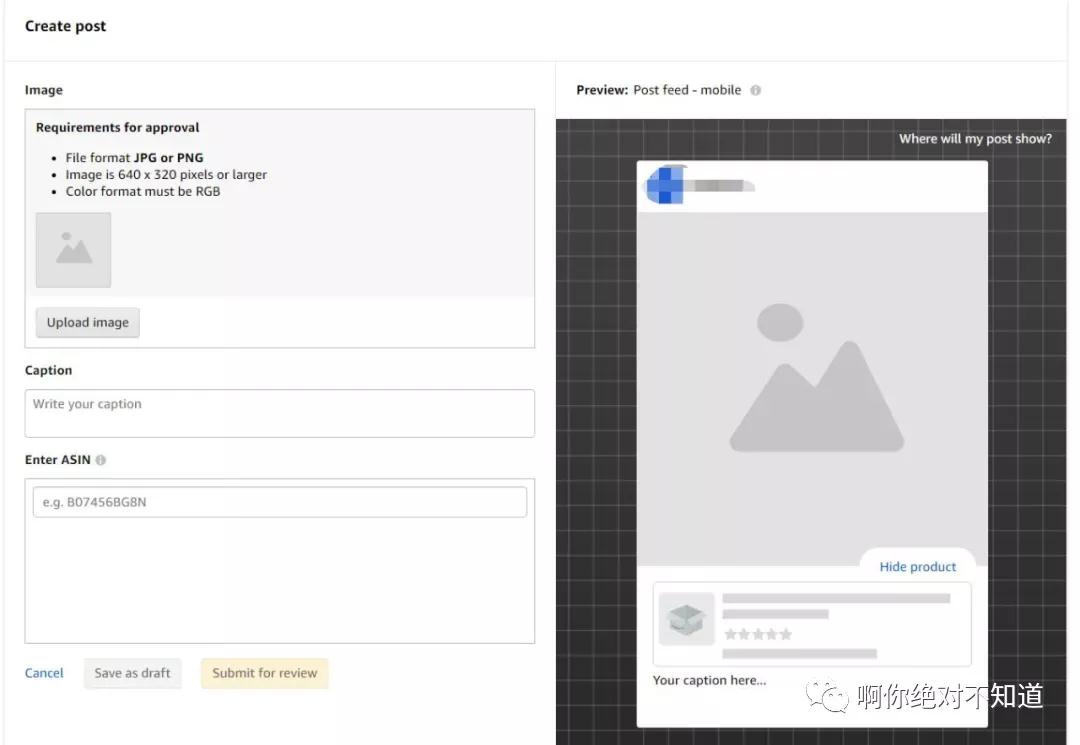1080x745 pixels.
Task: Click the brand logo avatar in preview
Action: 665,186
